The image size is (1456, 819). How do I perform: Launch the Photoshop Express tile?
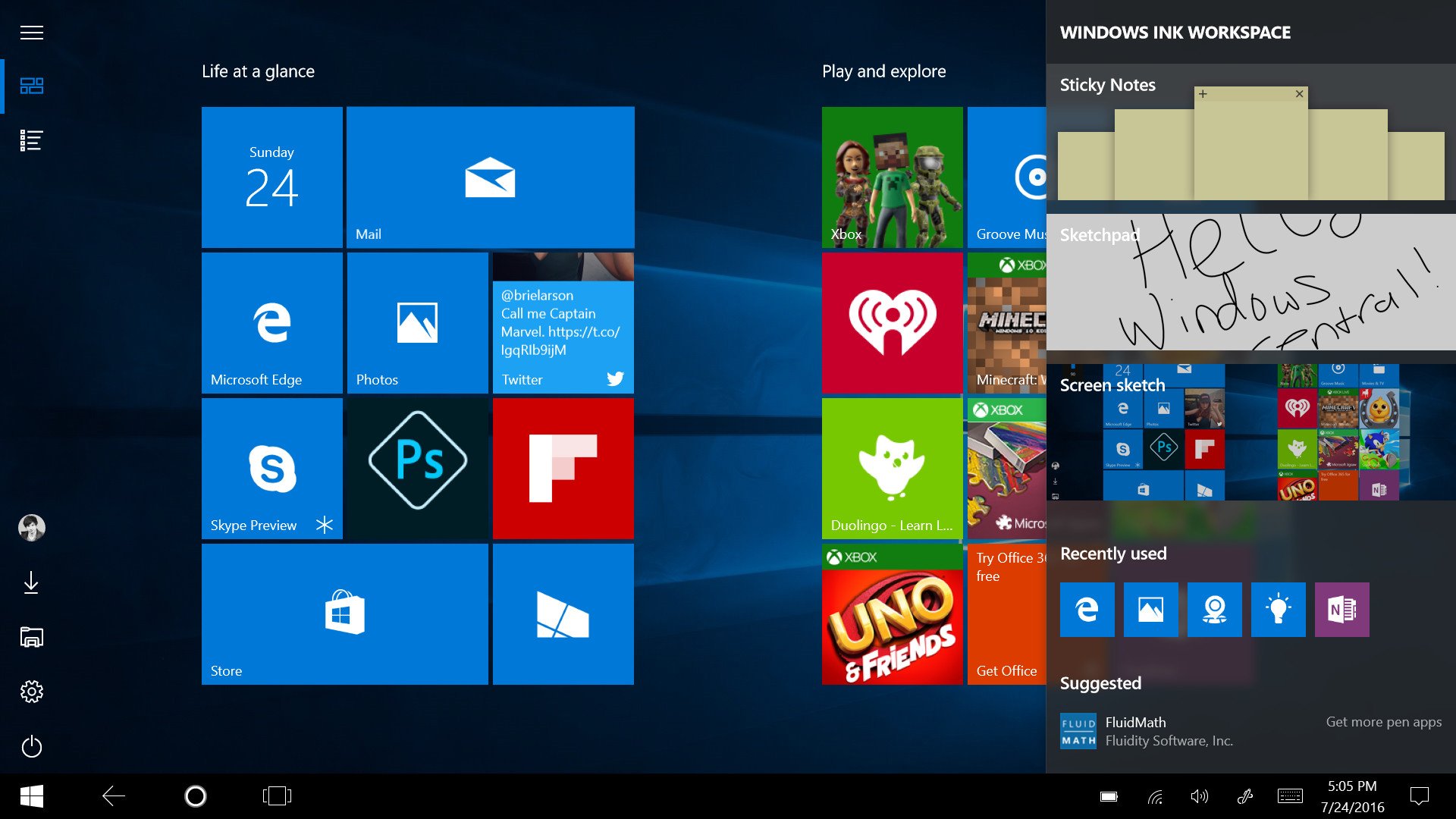[x=418, y=469]
